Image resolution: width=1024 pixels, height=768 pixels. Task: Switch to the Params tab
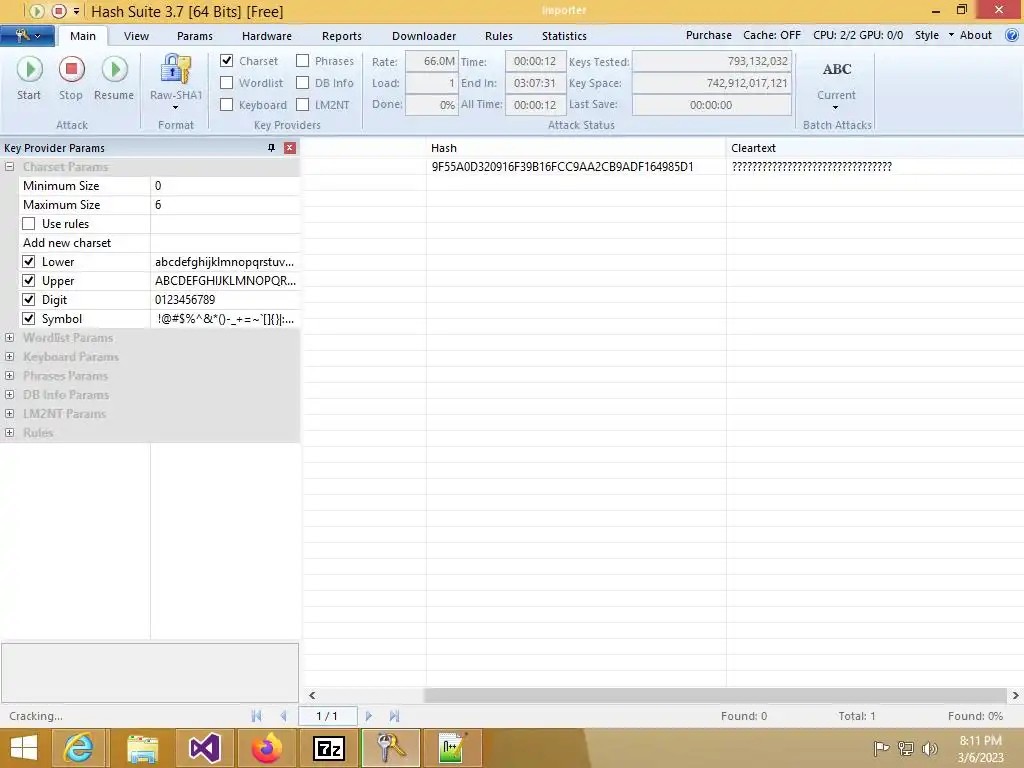(x=195, y=36)
